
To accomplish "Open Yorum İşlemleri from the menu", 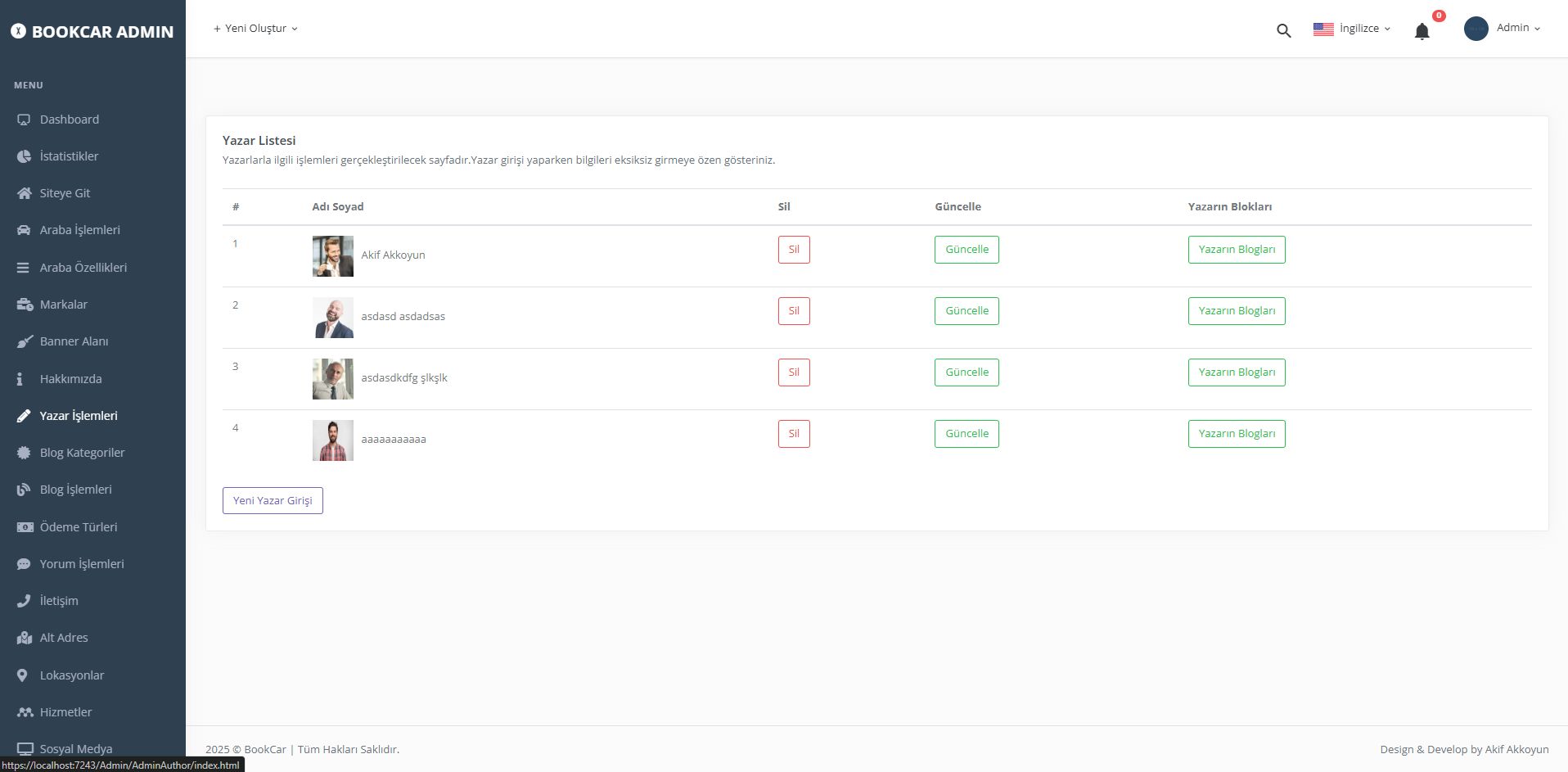I will pyautogui.click(x=80, y=563).
